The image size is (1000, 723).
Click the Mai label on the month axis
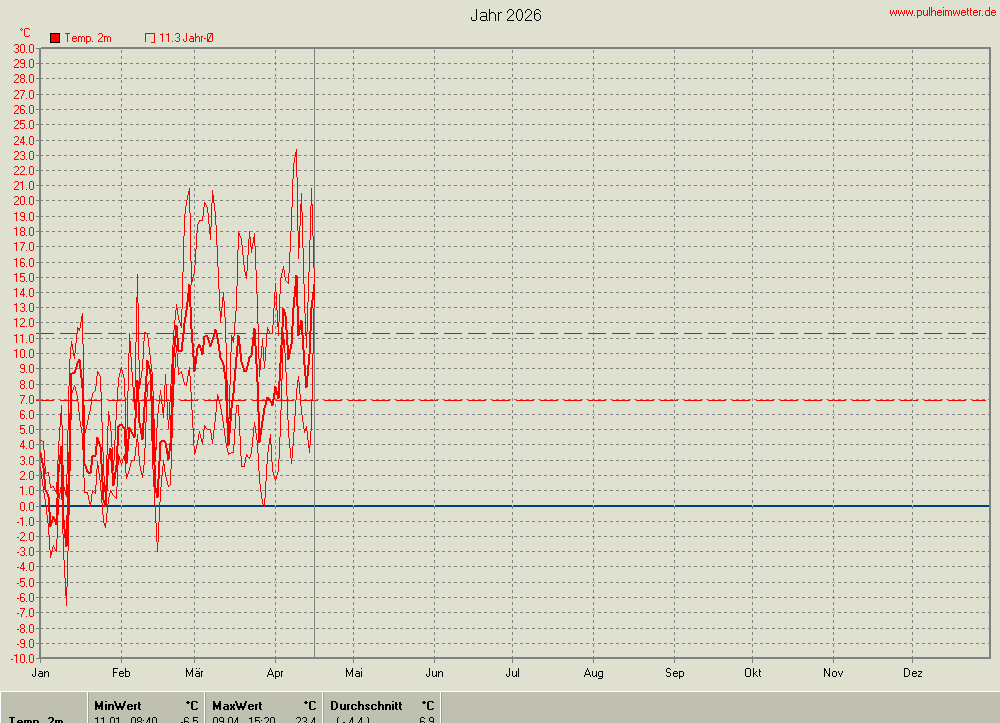pos(354,673)
